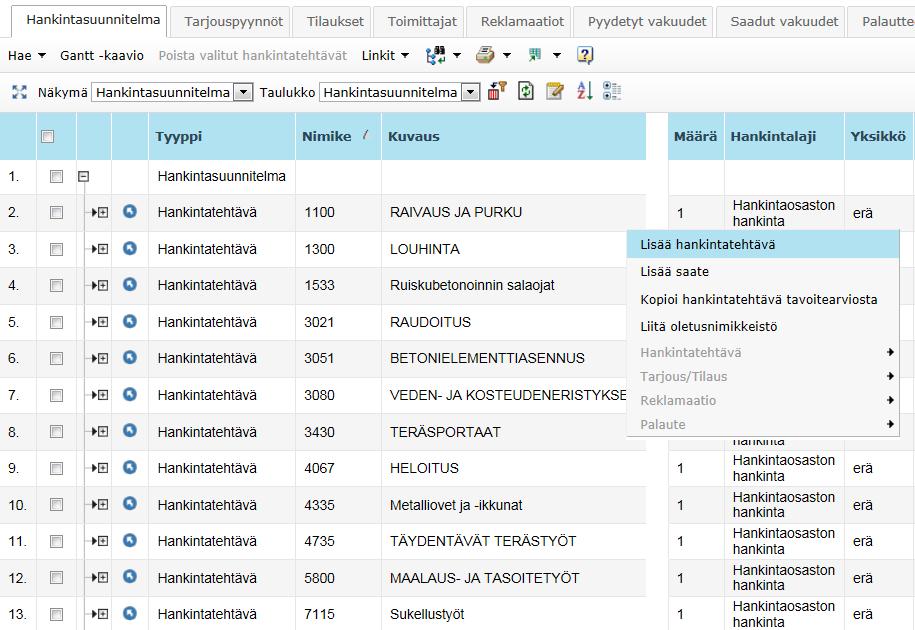
Task: Open the Linkit dropdown menu
Action: (385, 55)
